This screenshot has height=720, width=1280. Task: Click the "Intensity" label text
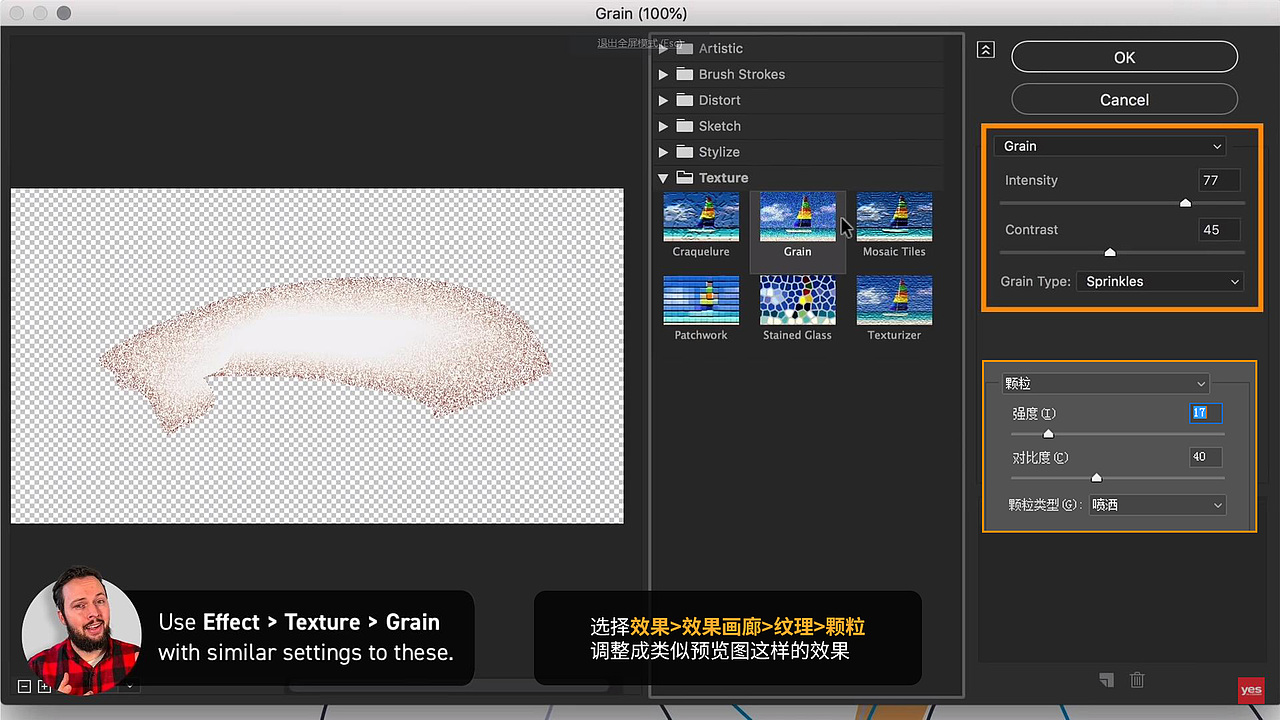click(x=1031, y=180)
